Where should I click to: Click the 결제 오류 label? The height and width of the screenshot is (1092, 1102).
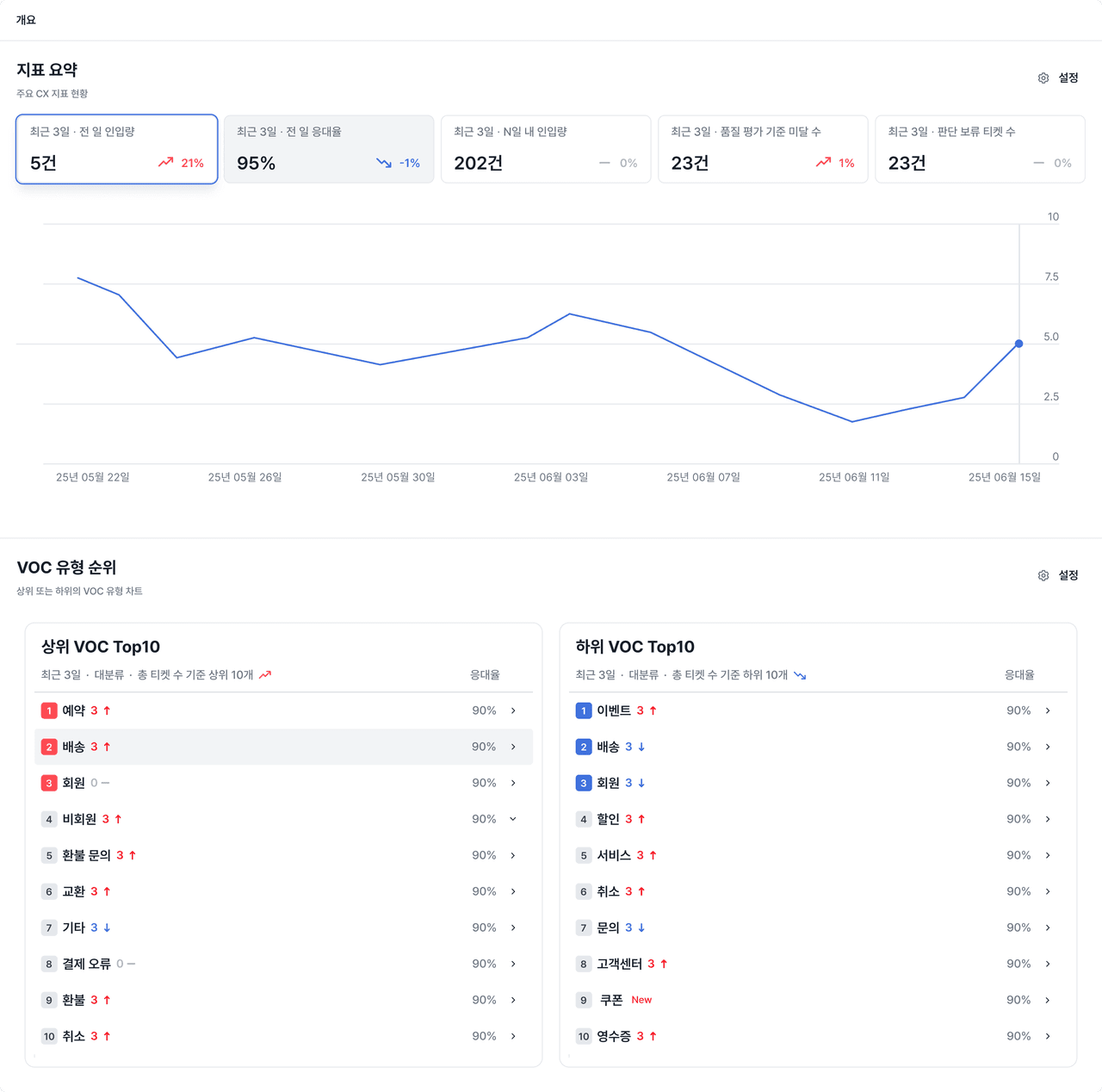(x=87, y=964)
